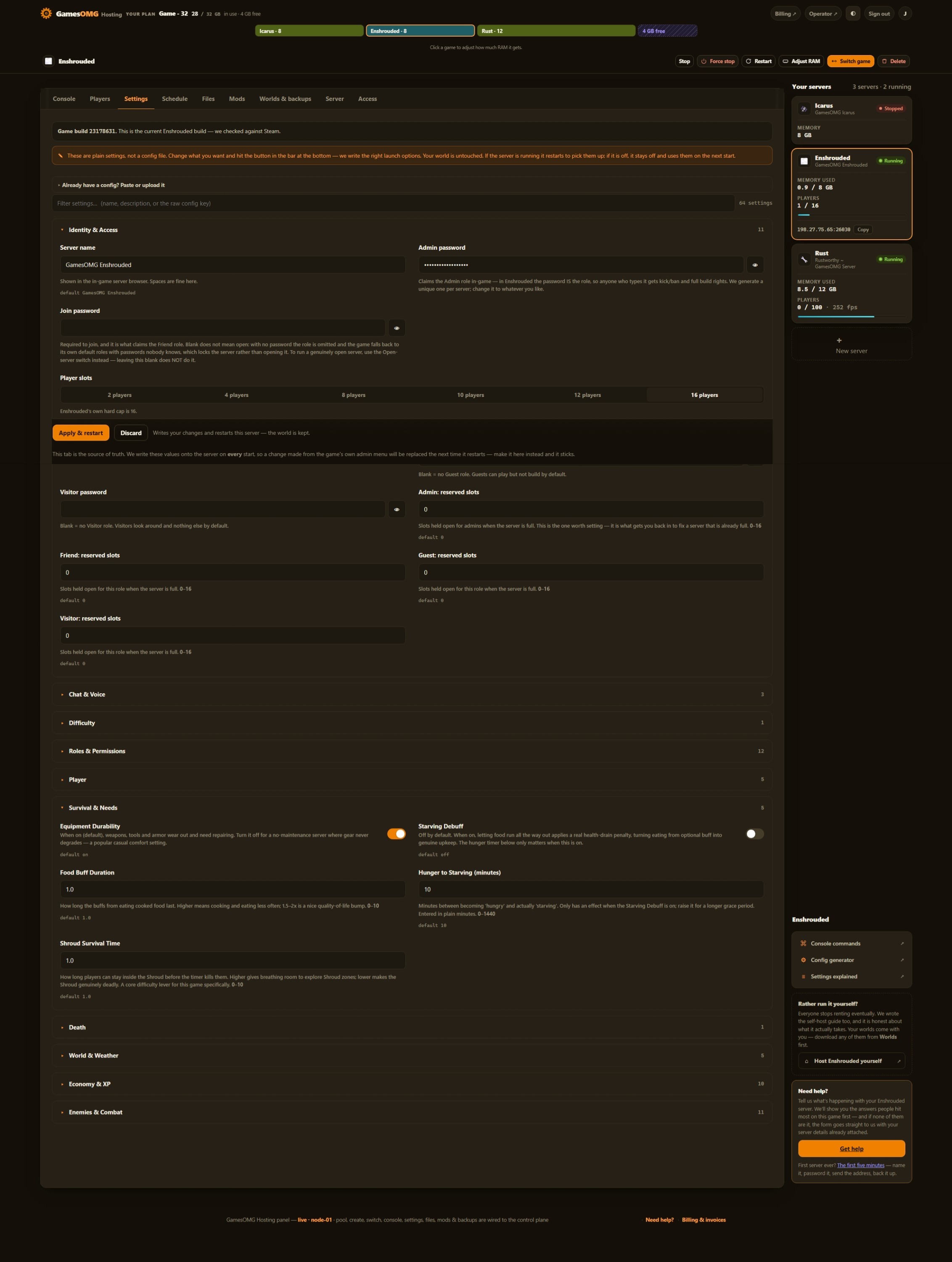The image size is (952, 1262).
Task: Click the Filter settings search field
Action: [x=393, y=203]
